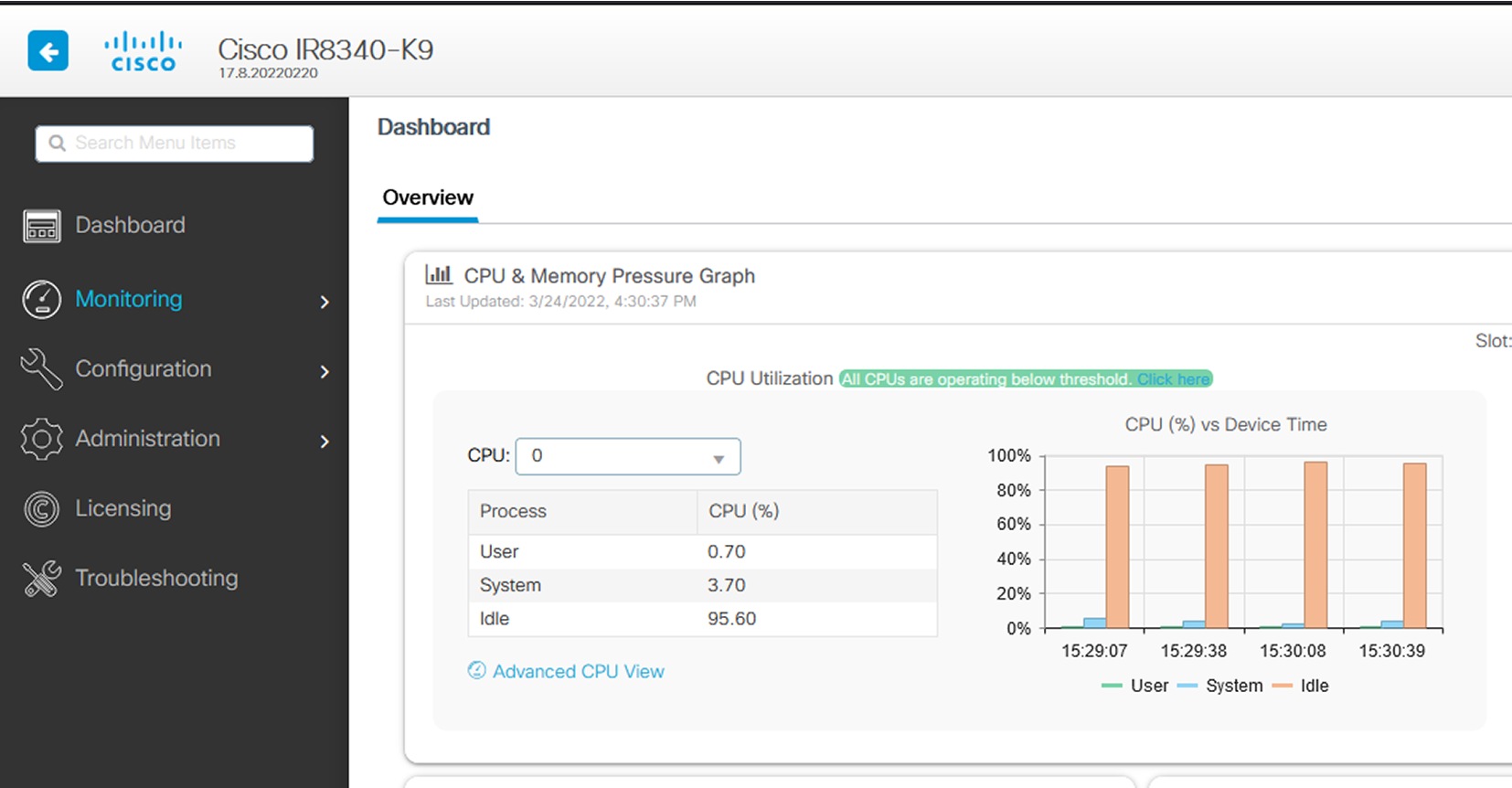1512x788 pixels.
Task: Expand the Monitoring menu chevron
Action: 325,302
